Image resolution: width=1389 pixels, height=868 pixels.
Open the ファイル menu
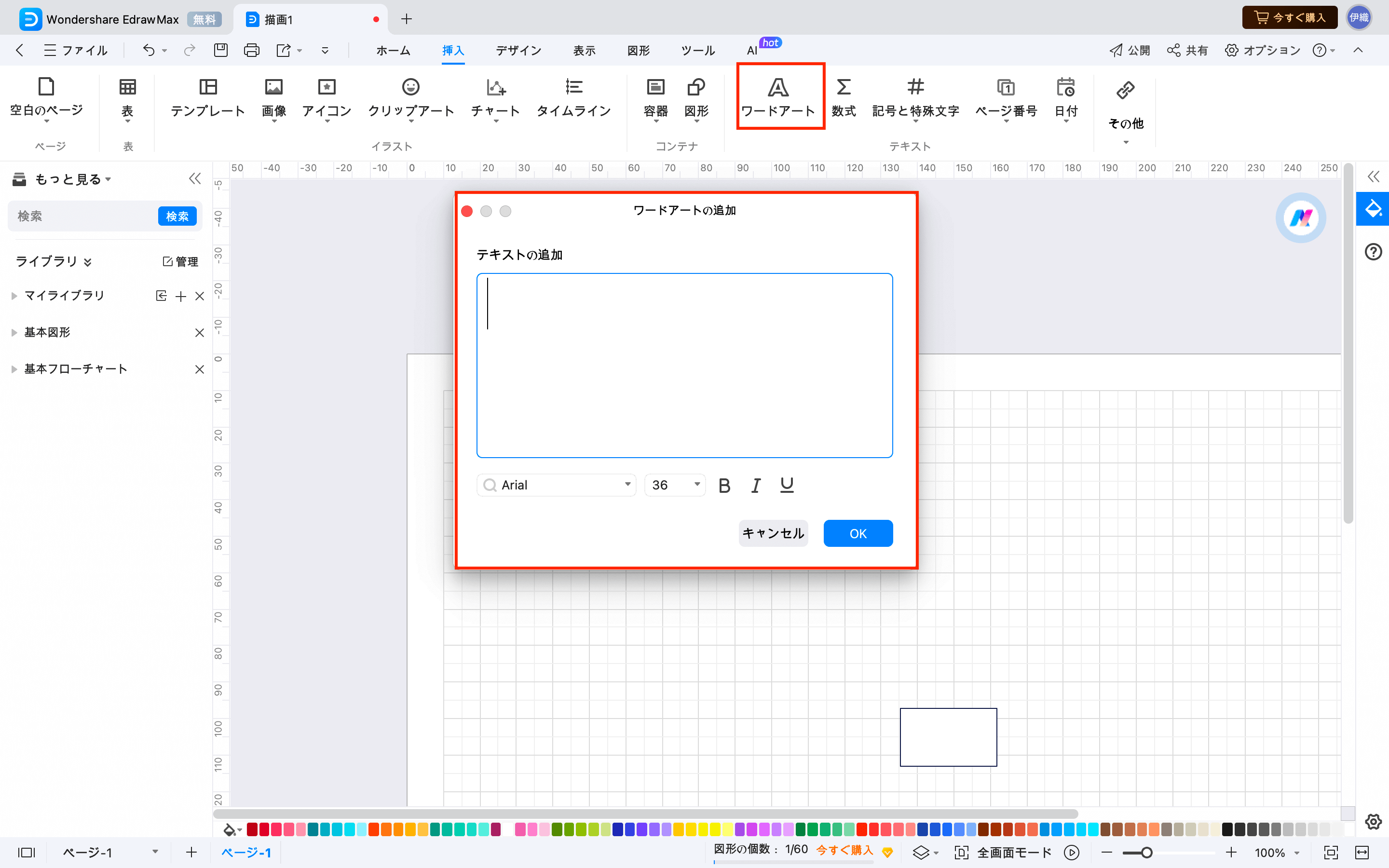76,51
